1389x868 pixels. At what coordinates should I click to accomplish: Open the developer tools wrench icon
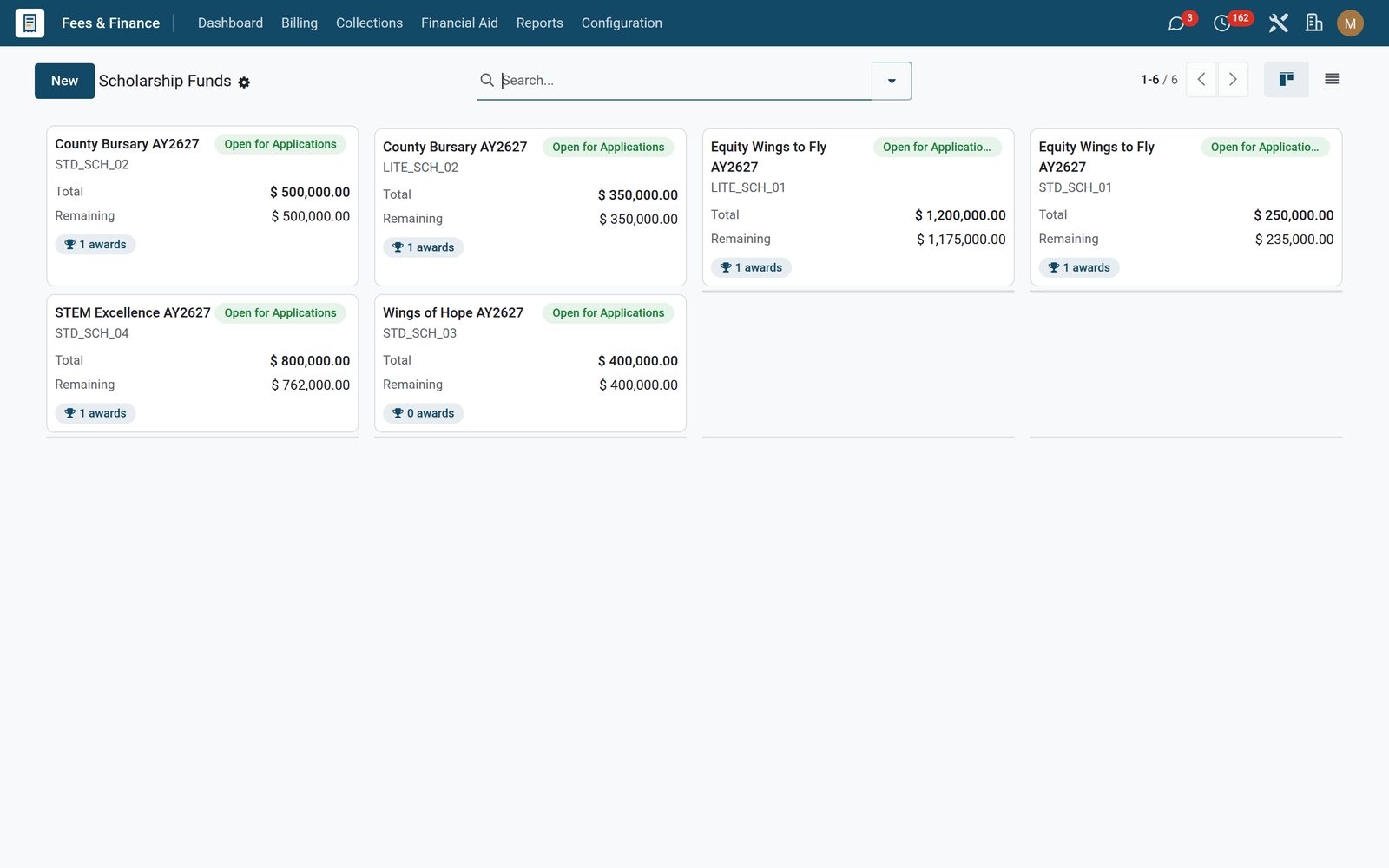[x=1278, y=23]
